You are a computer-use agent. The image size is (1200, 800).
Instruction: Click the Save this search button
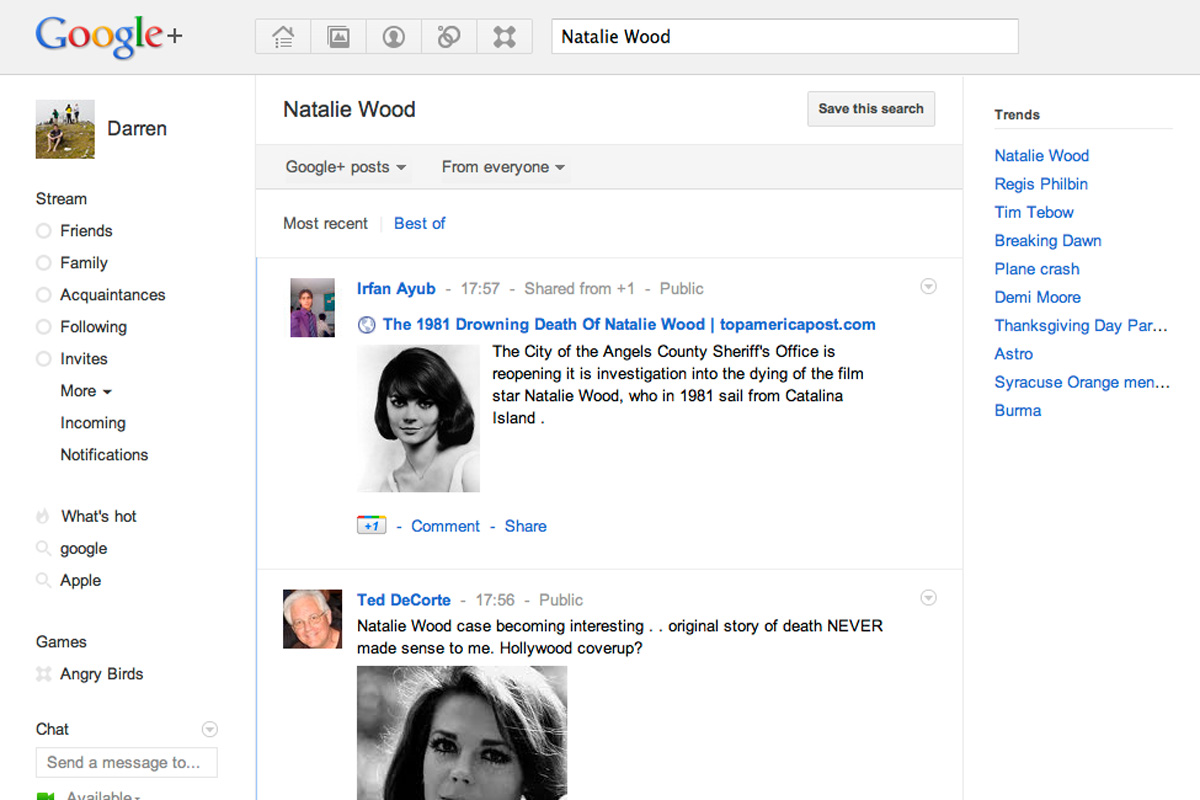(870, 108)
